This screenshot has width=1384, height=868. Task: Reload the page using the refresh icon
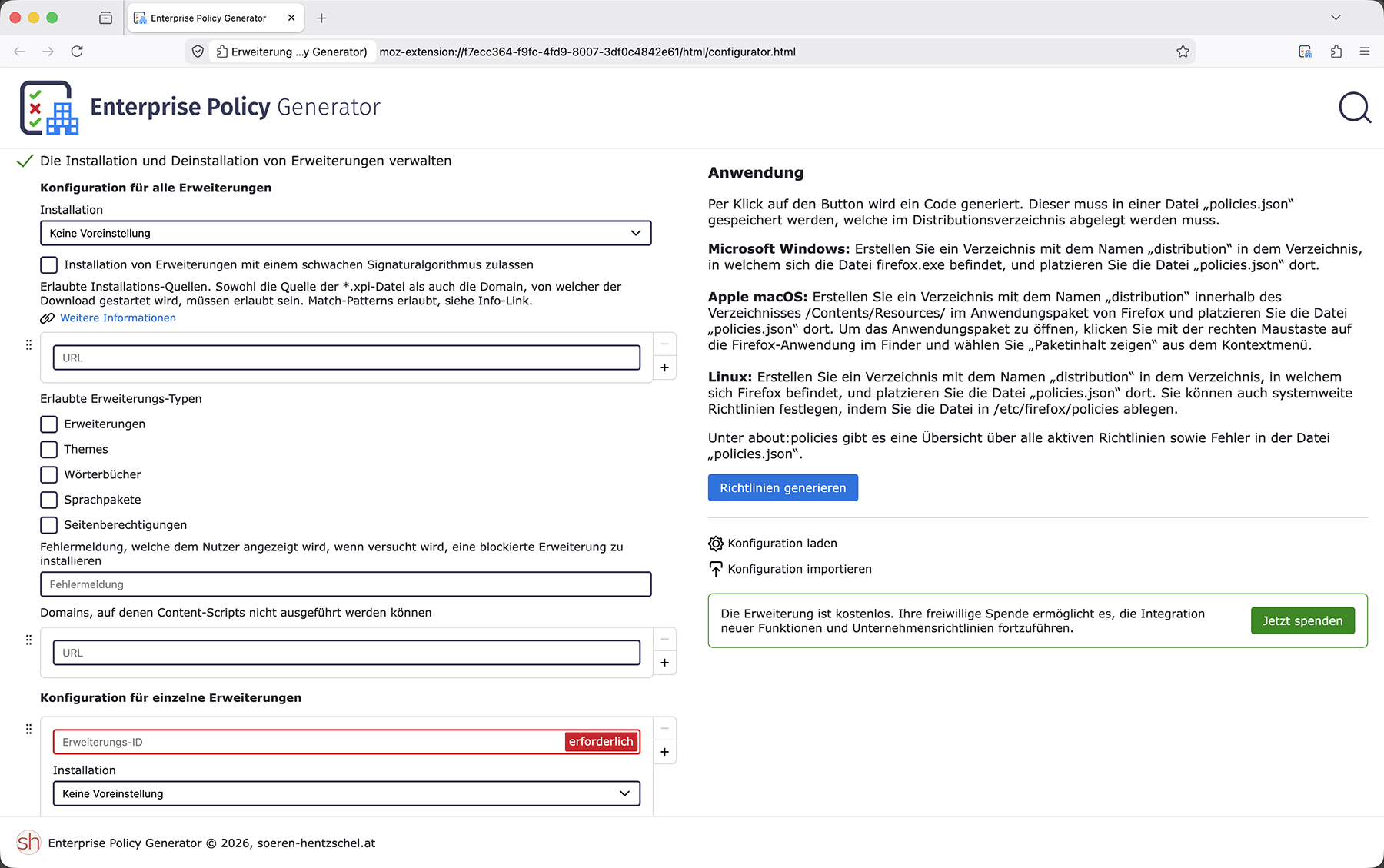tap(77, 52)
